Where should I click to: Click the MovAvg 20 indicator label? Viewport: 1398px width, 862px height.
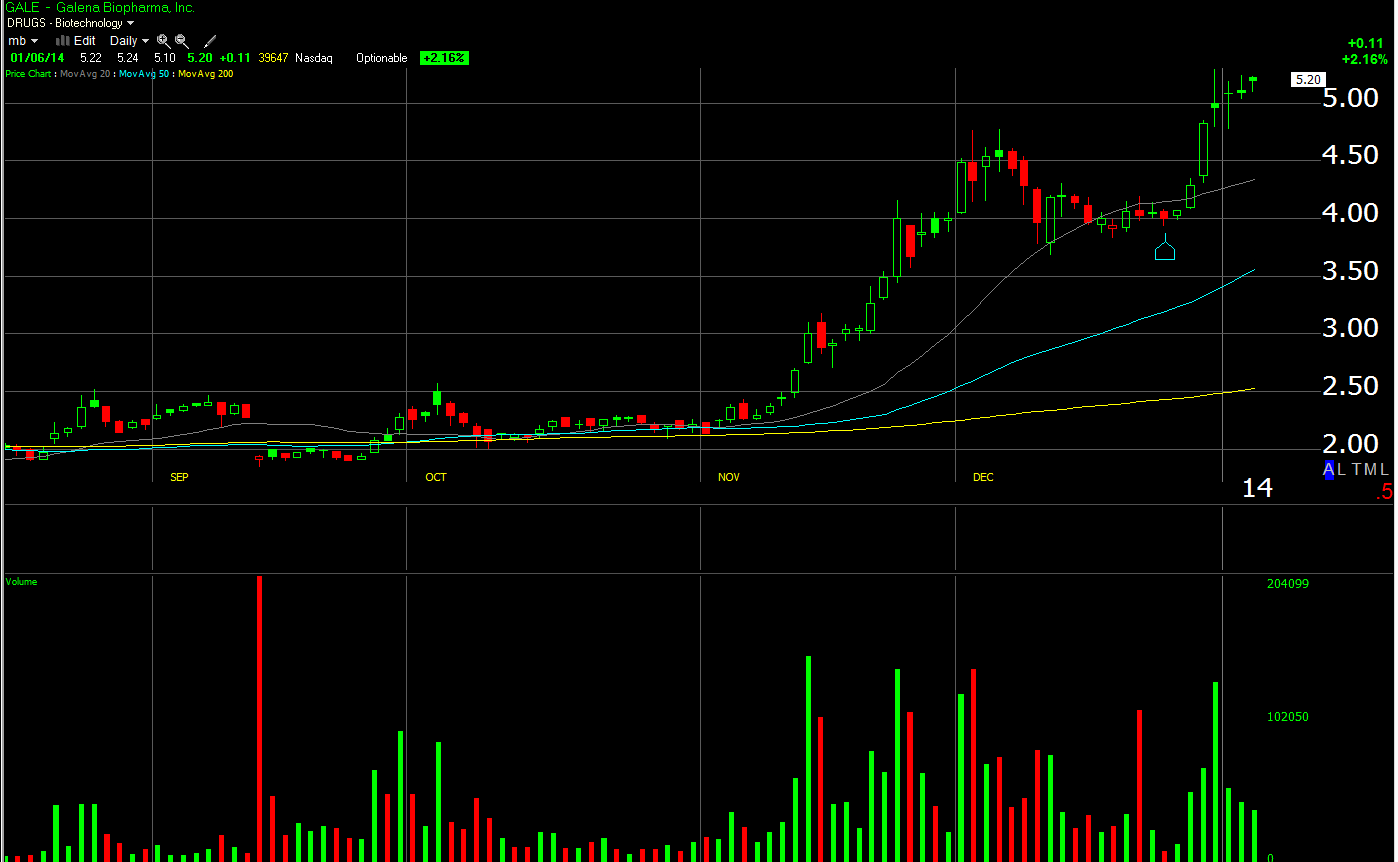85,74
